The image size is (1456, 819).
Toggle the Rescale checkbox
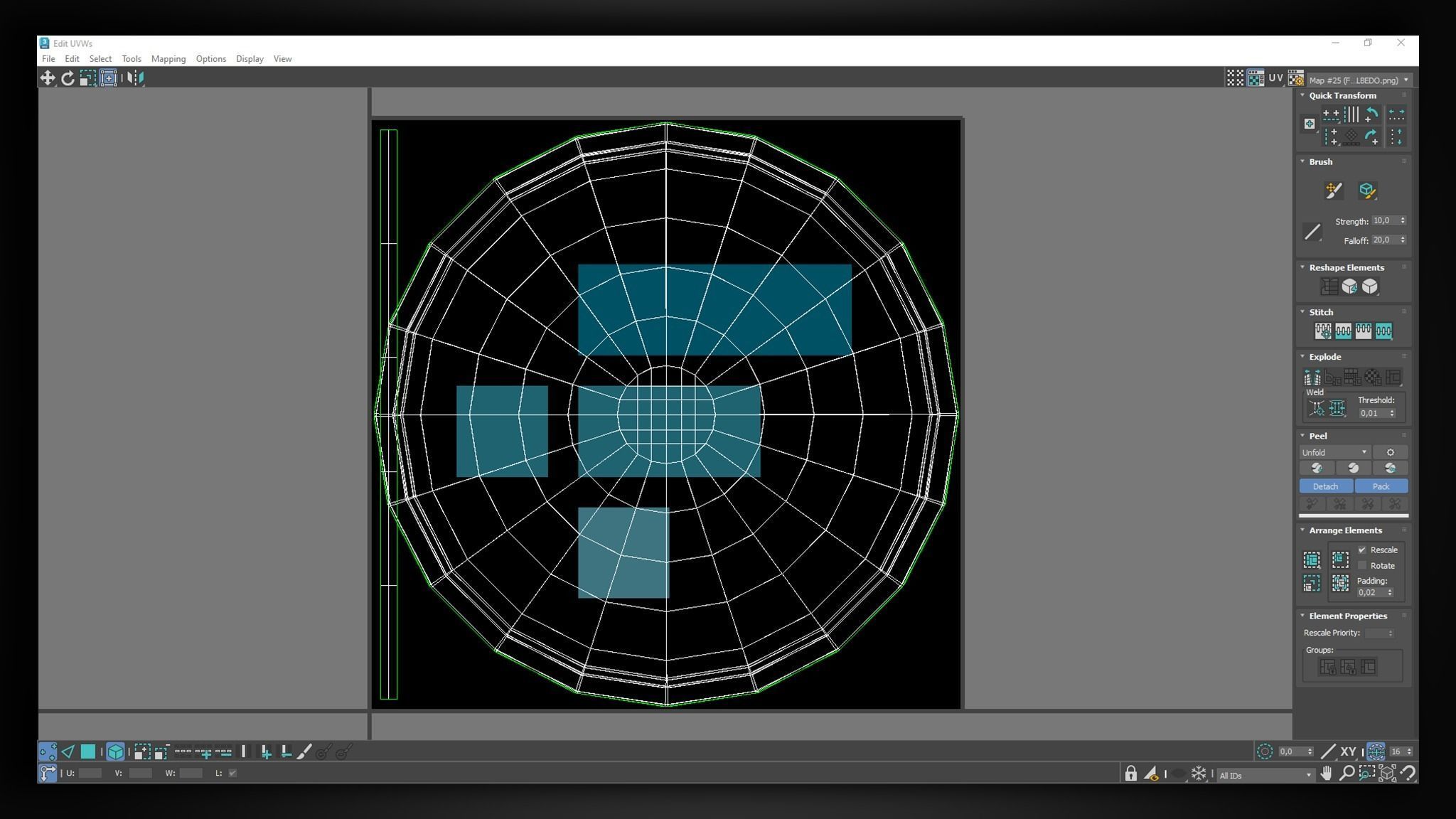[1362, 550]
